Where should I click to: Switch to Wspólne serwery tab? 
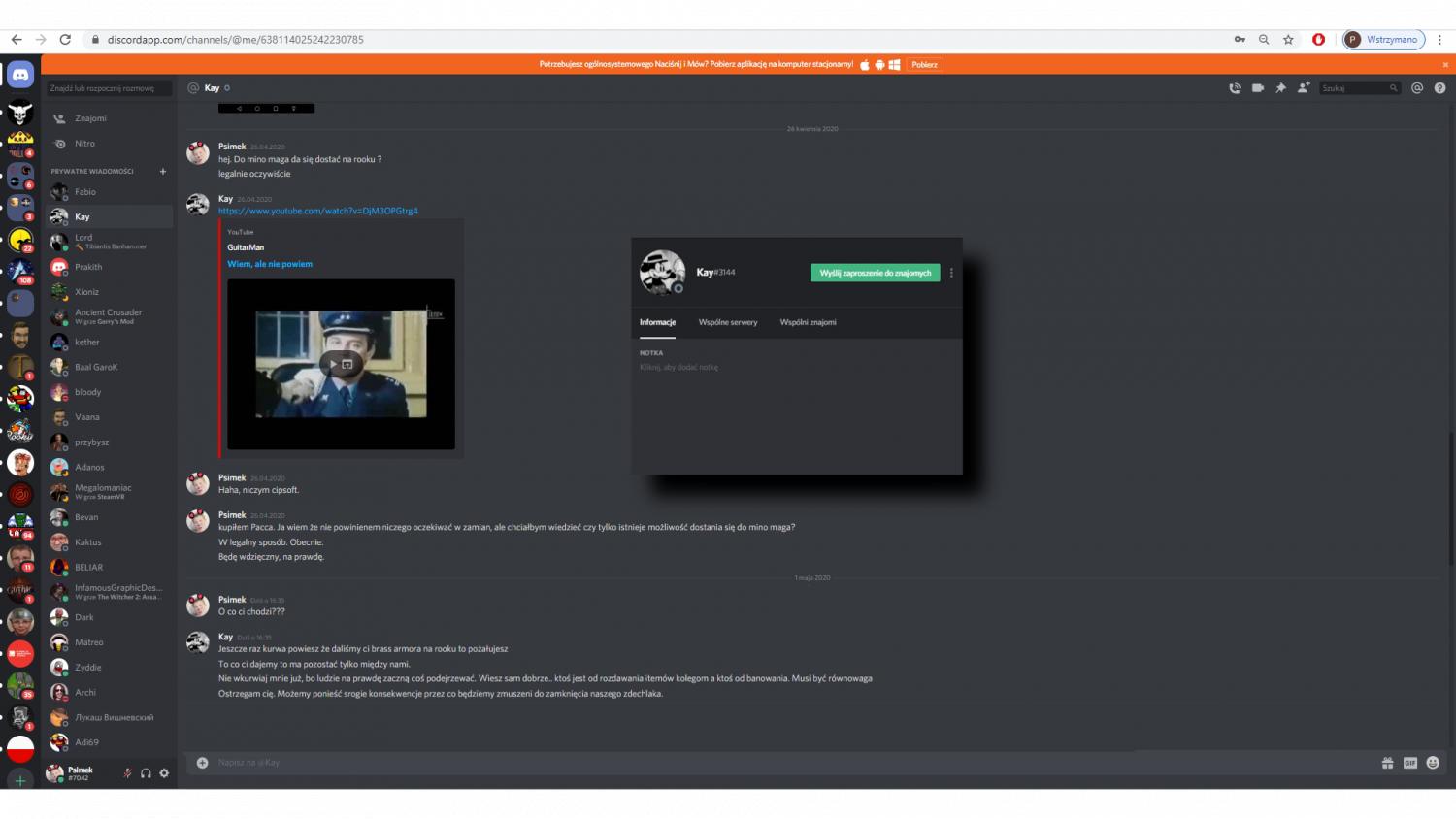click(x=728, y=322)
